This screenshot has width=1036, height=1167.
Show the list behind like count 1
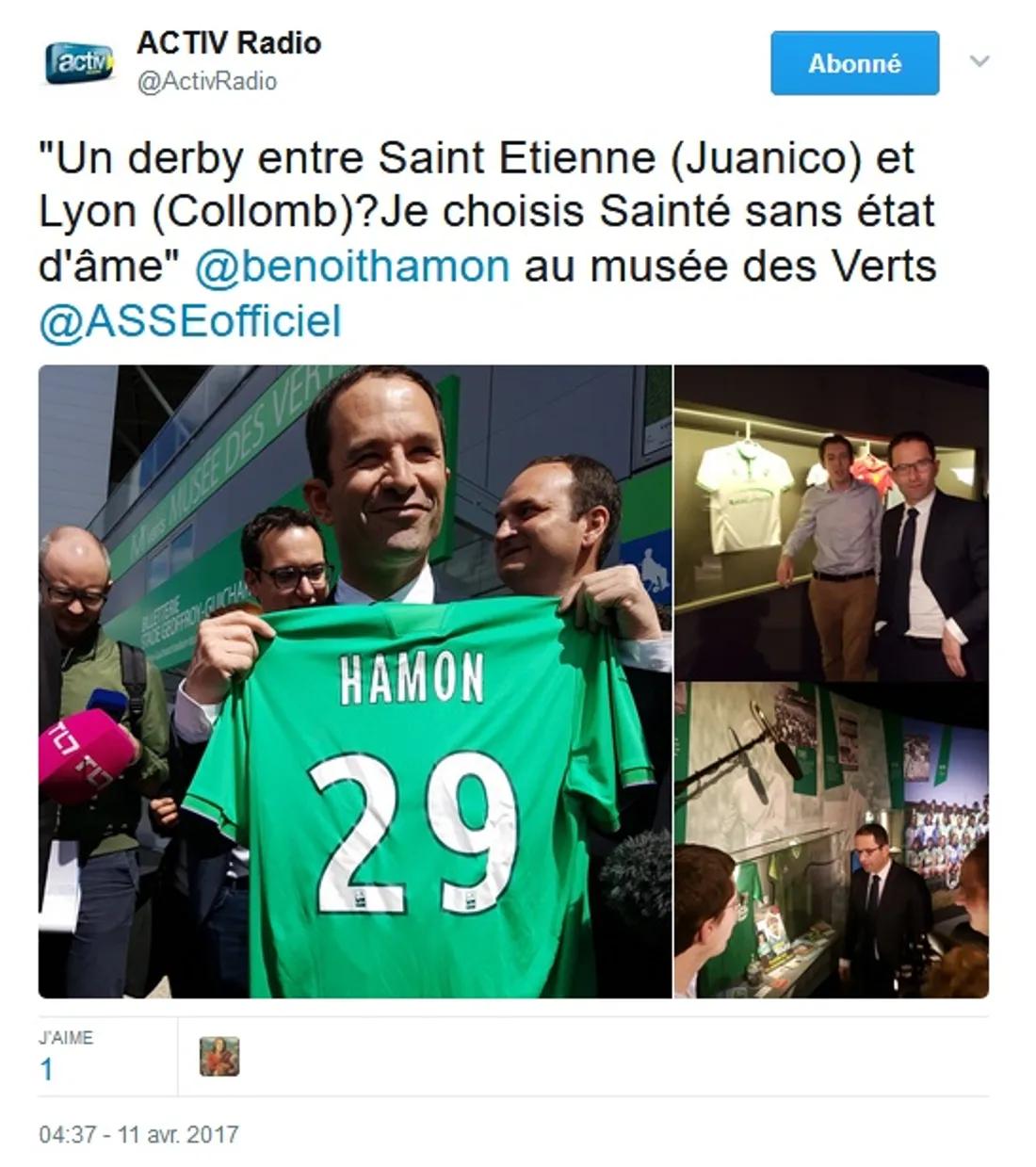click(x=46, y=1070)
